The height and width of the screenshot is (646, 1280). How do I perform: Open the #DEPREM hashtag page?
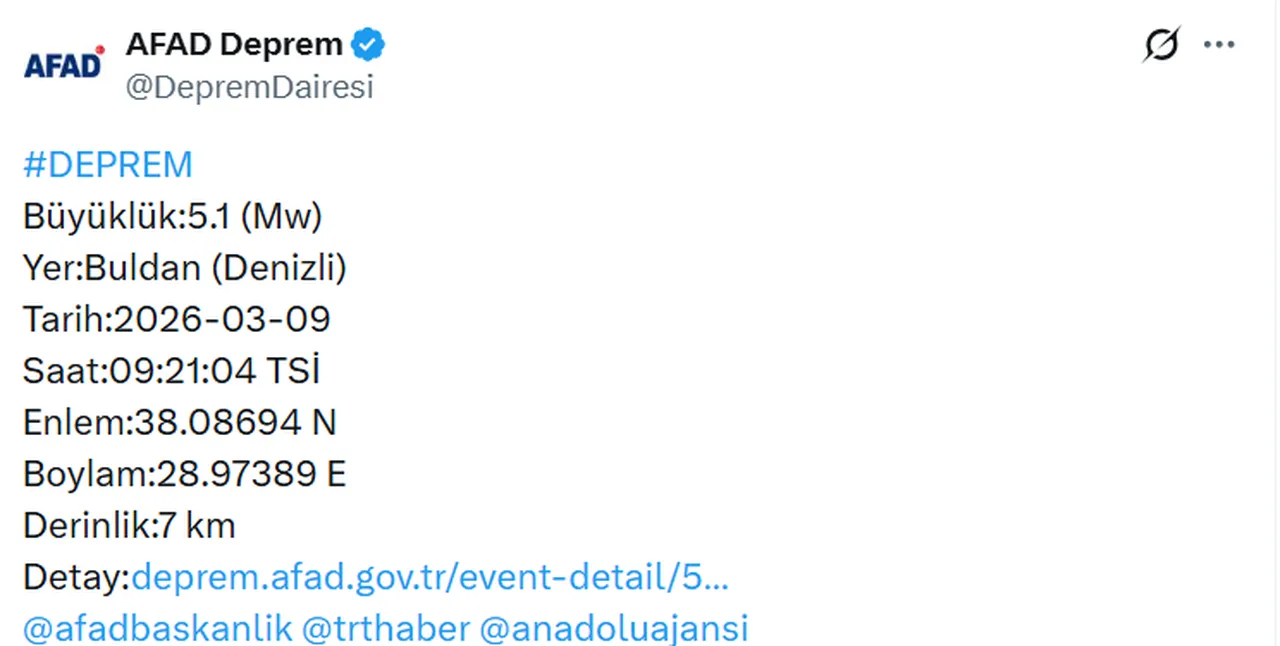(107, 164)
